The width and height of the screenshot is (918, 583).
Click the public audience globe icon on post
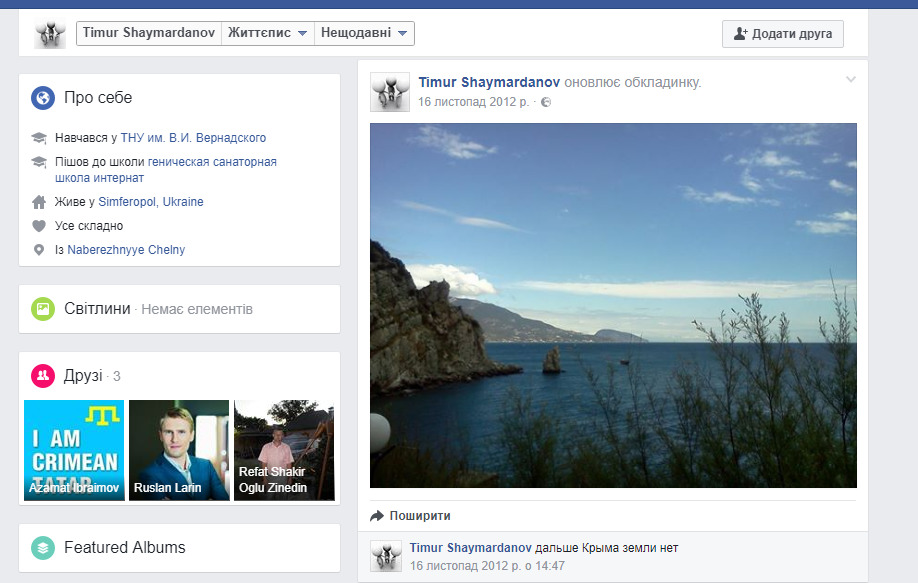tap(546, 102)
